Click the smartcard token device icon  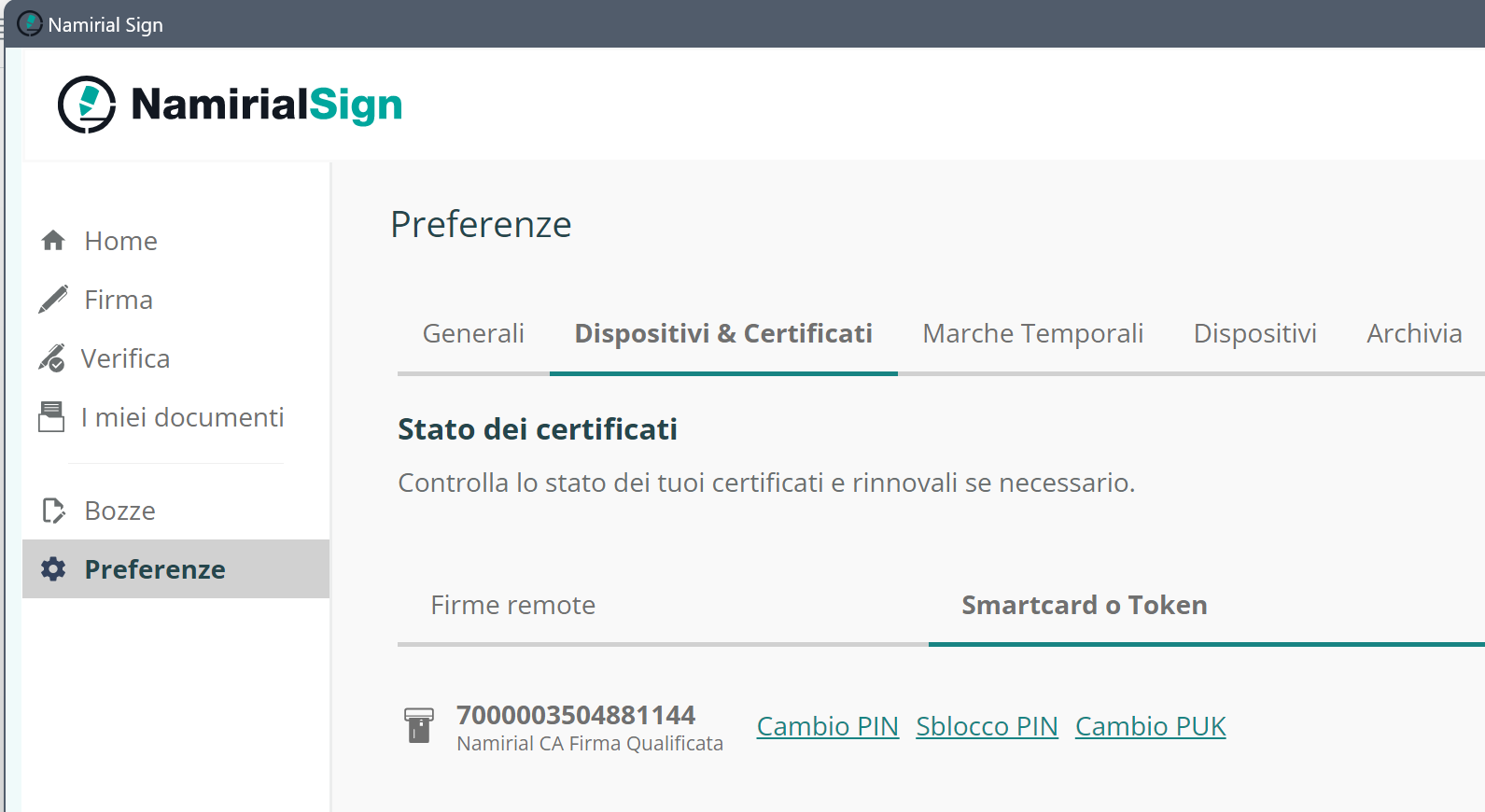419,725
